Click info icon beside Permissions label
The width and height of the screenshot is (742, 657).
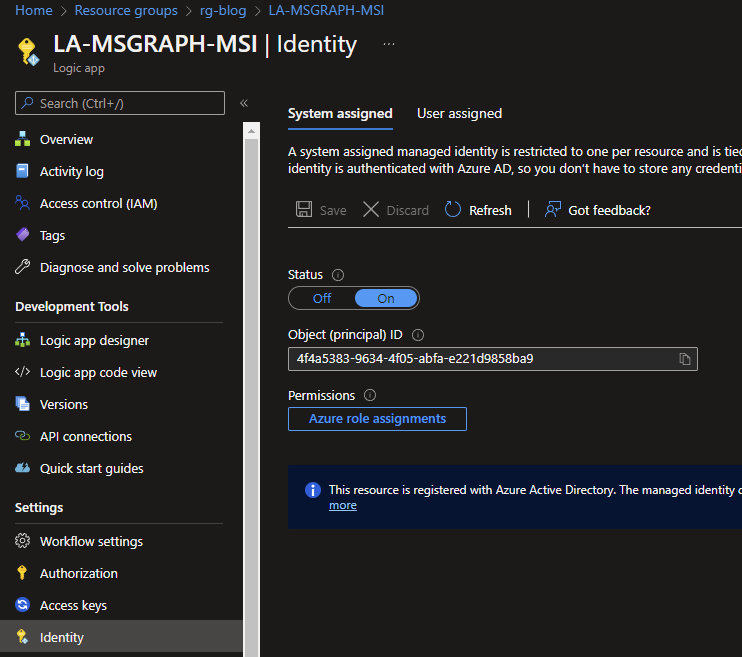pos(370,396)
